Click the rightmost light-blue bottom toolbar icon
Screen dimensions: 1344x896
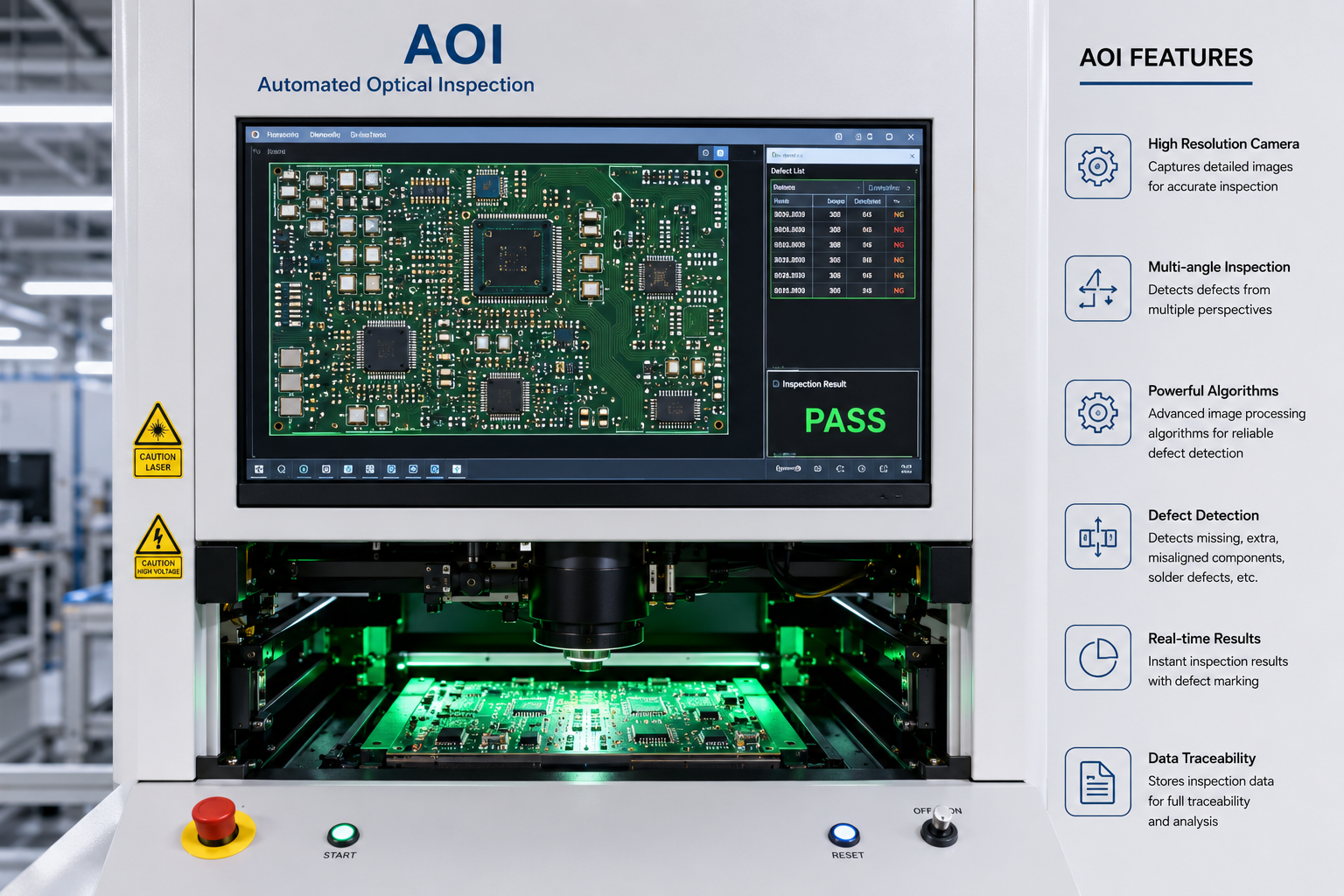457,469
